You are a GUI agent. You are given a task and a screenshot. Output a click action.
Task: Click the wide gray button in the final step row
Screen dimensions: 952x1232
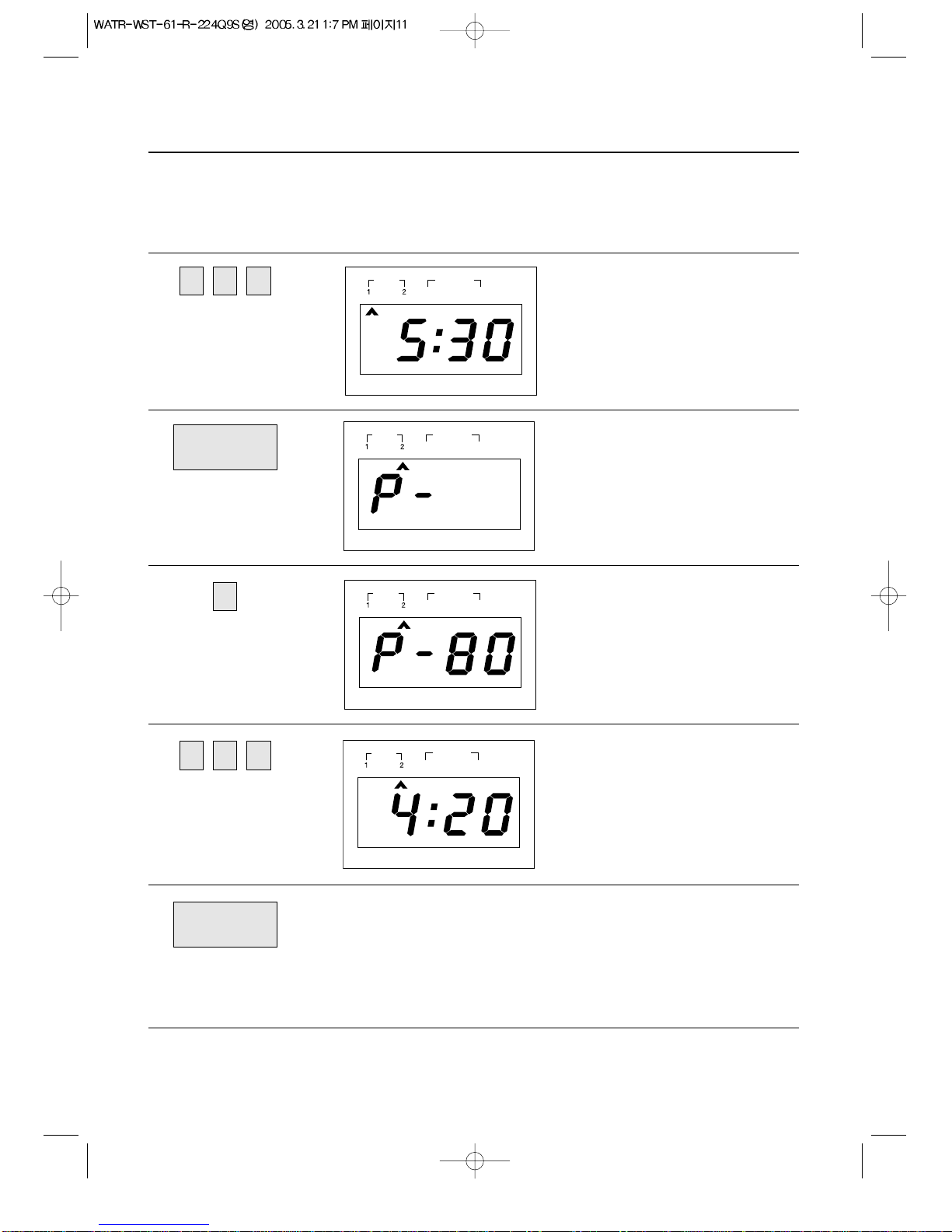[x=225, y=924]
